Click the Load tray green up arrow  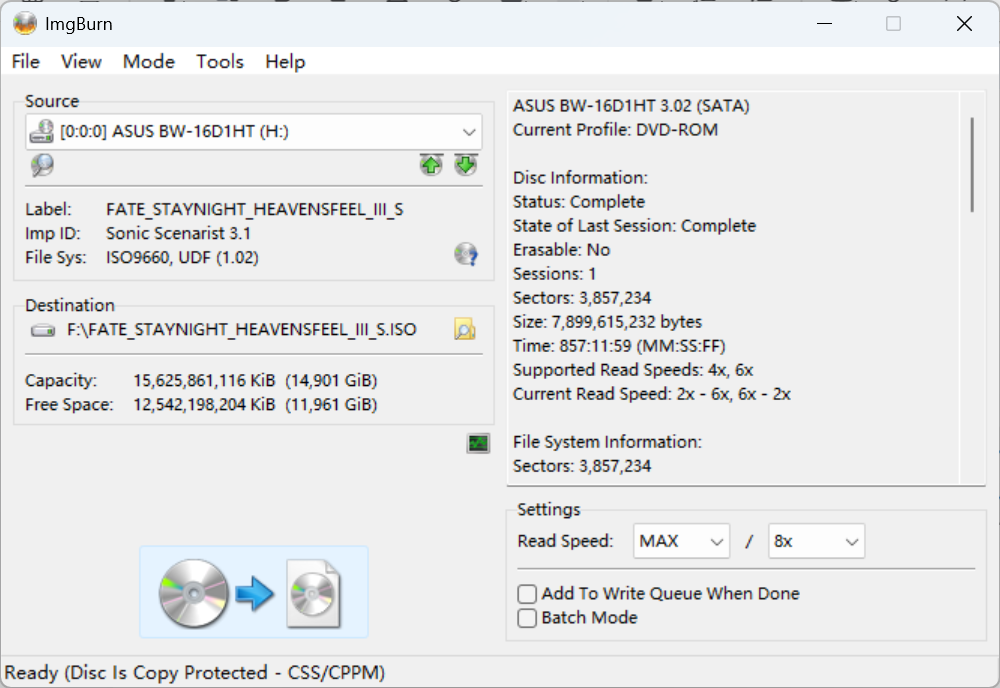tap(431, 165)
